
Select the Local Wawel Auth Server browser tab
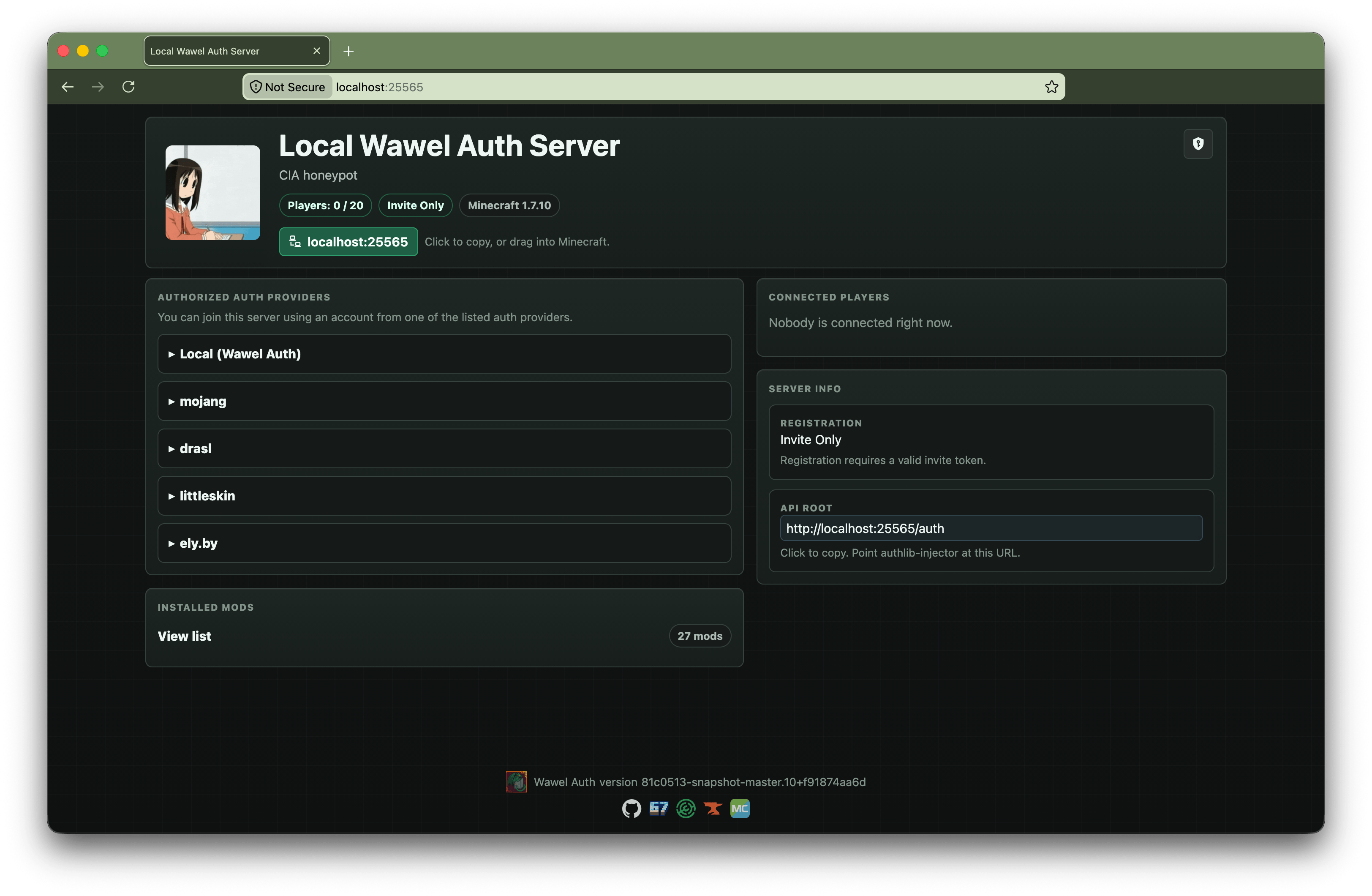(237, 51)
